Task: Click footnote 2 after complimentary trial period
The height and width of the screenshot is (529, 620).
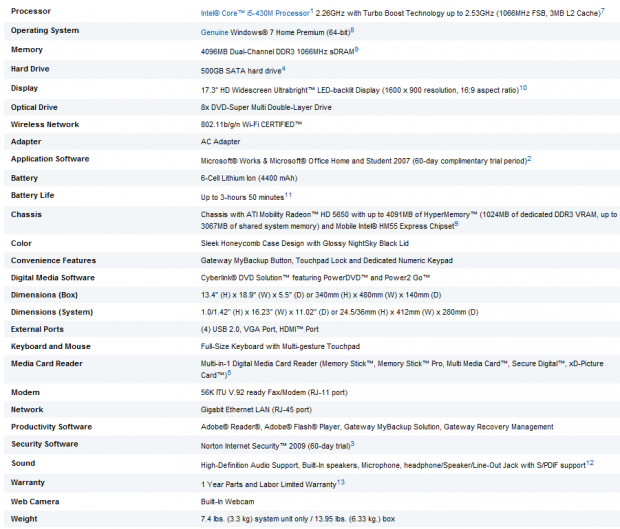Action: pos(529,157)
